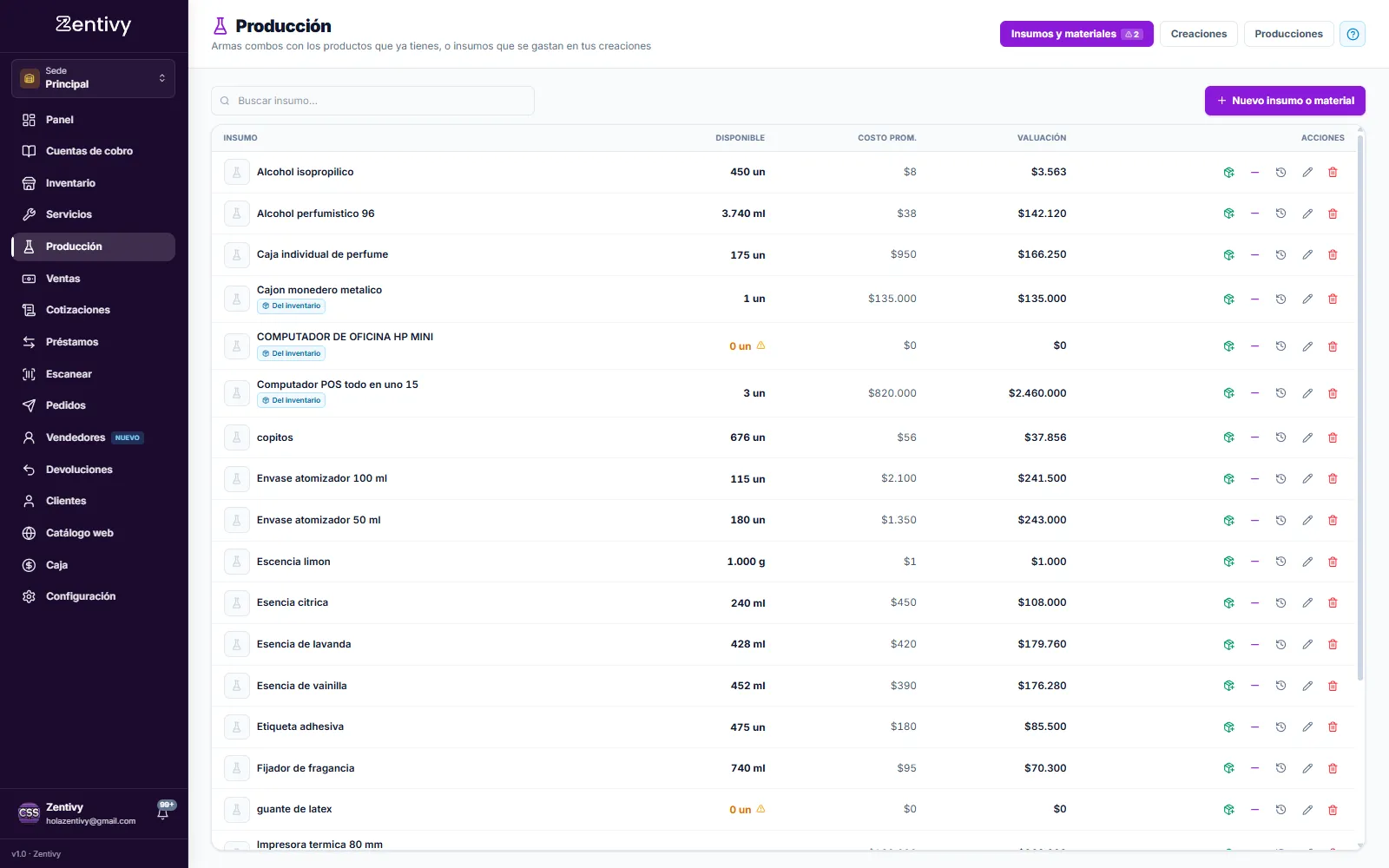Open the help question mark icon
The width and height of the screenshot is (1389, 868).
tap(1353, 34)
